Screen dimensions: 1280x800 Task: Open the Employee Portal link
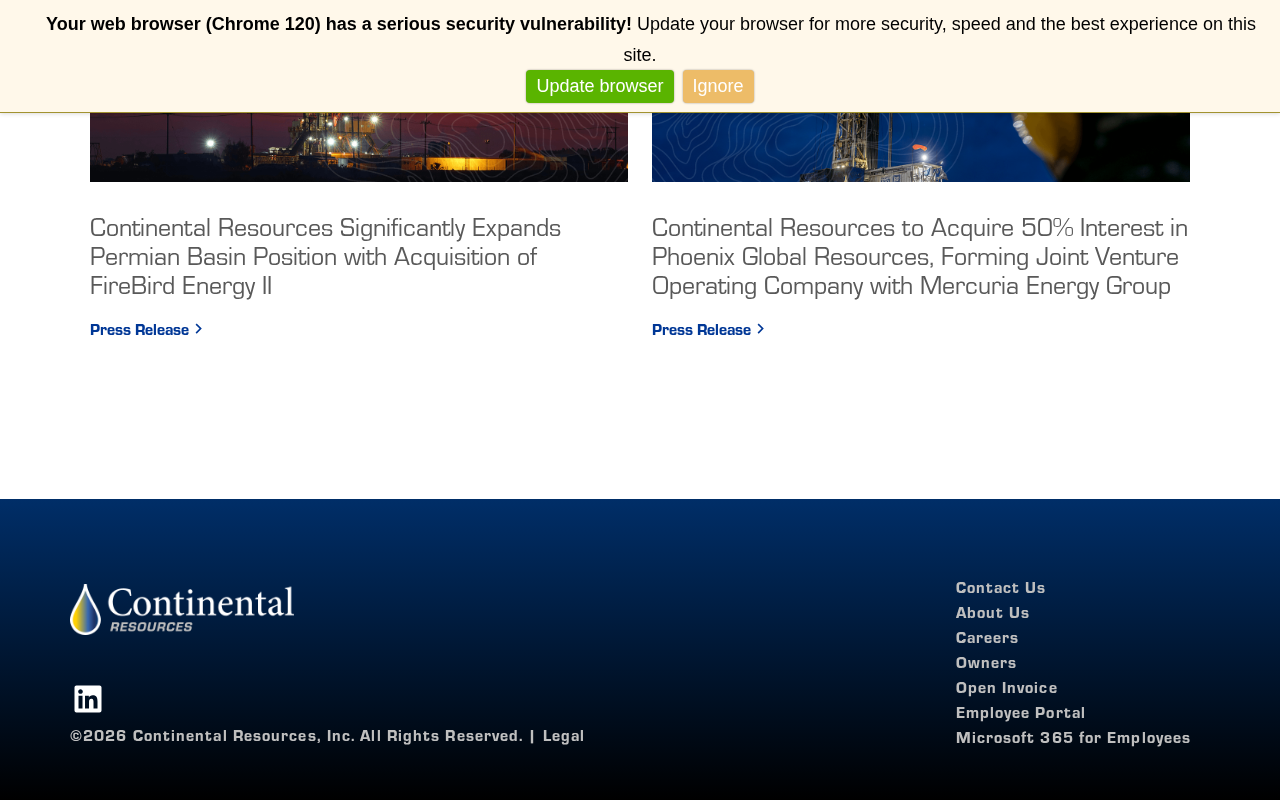(x=1020, y=713)
